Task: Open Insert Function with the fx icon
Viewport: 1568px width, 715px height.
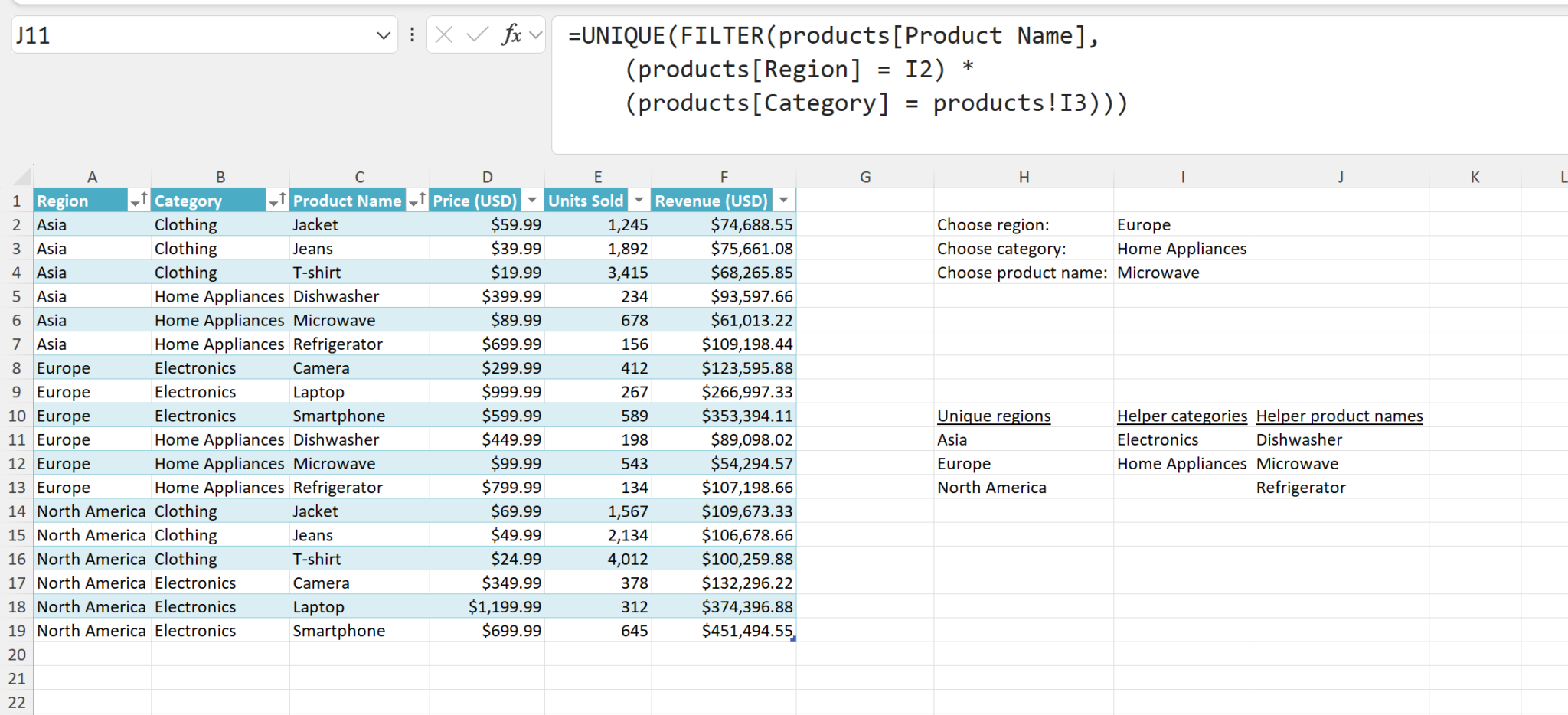Action: pyautogui.click(x=511, y=34)
